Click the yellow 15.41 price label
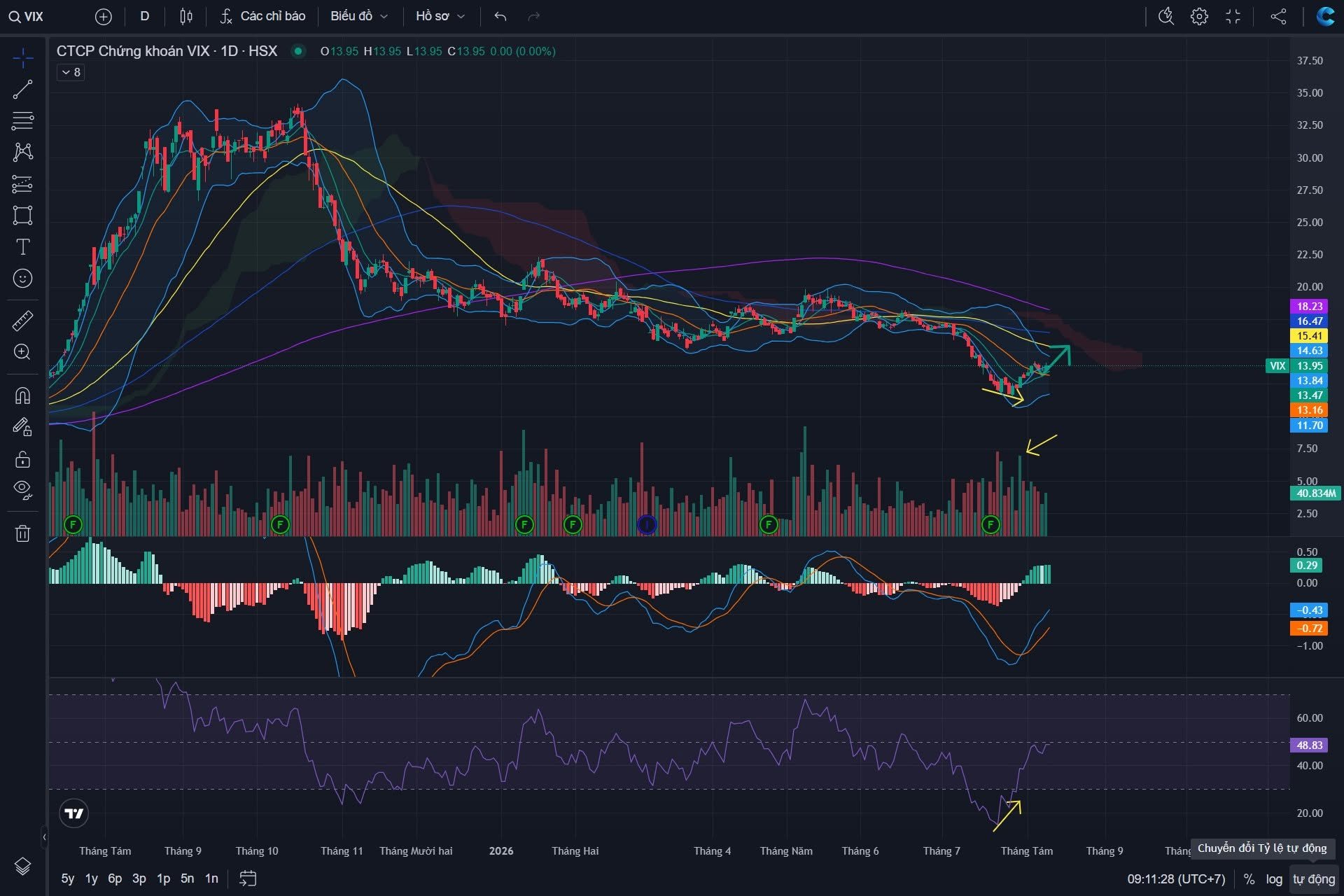 pos(1309,336)
